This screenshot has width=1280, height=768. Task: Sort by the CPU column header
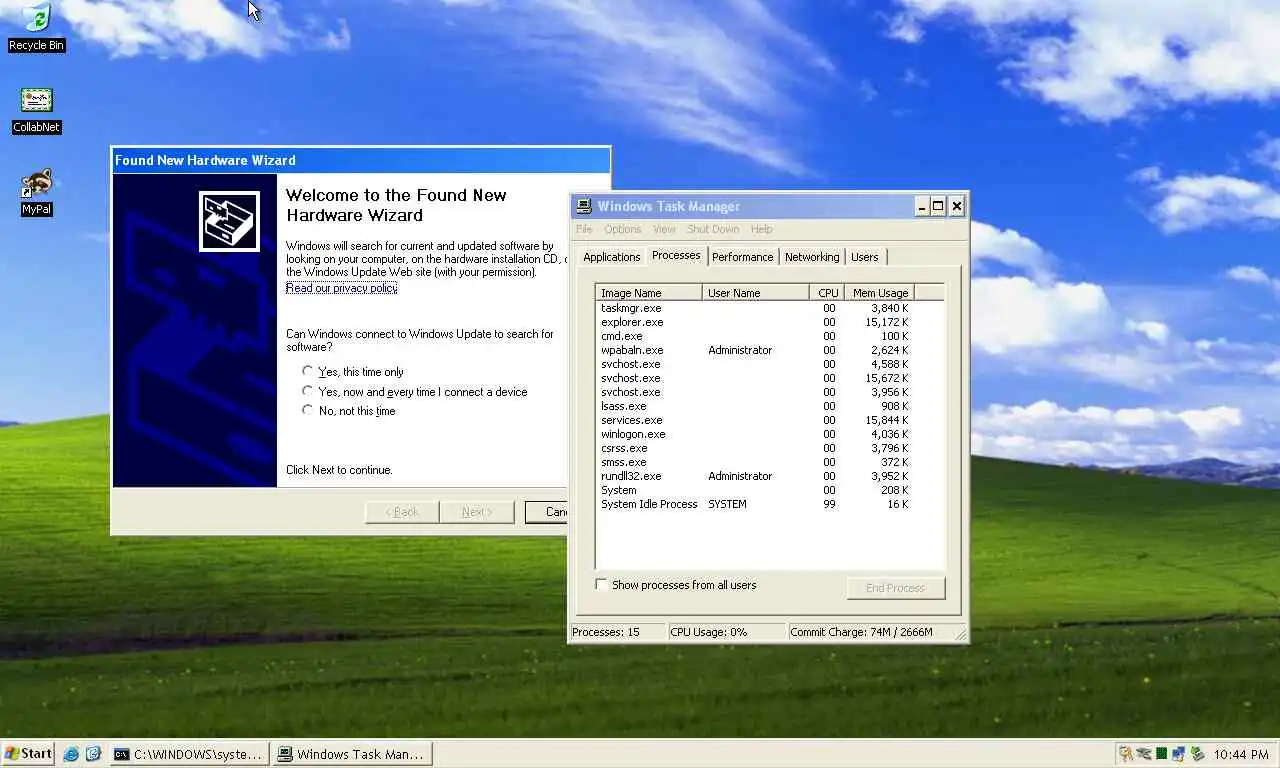click(x=825, y=293)
